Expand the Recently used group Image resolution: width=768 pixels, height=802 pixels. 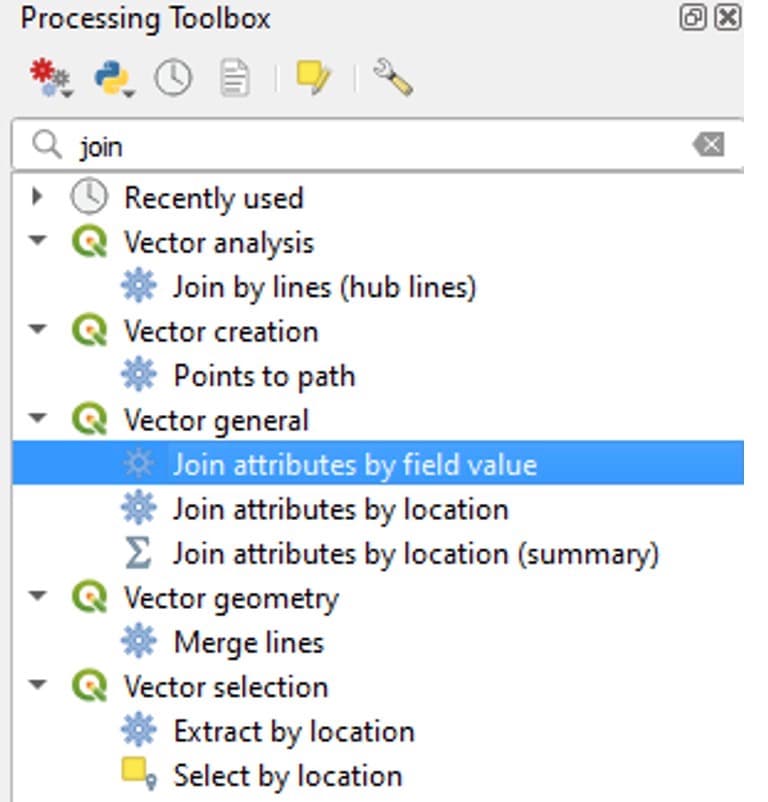click(38, 197)
